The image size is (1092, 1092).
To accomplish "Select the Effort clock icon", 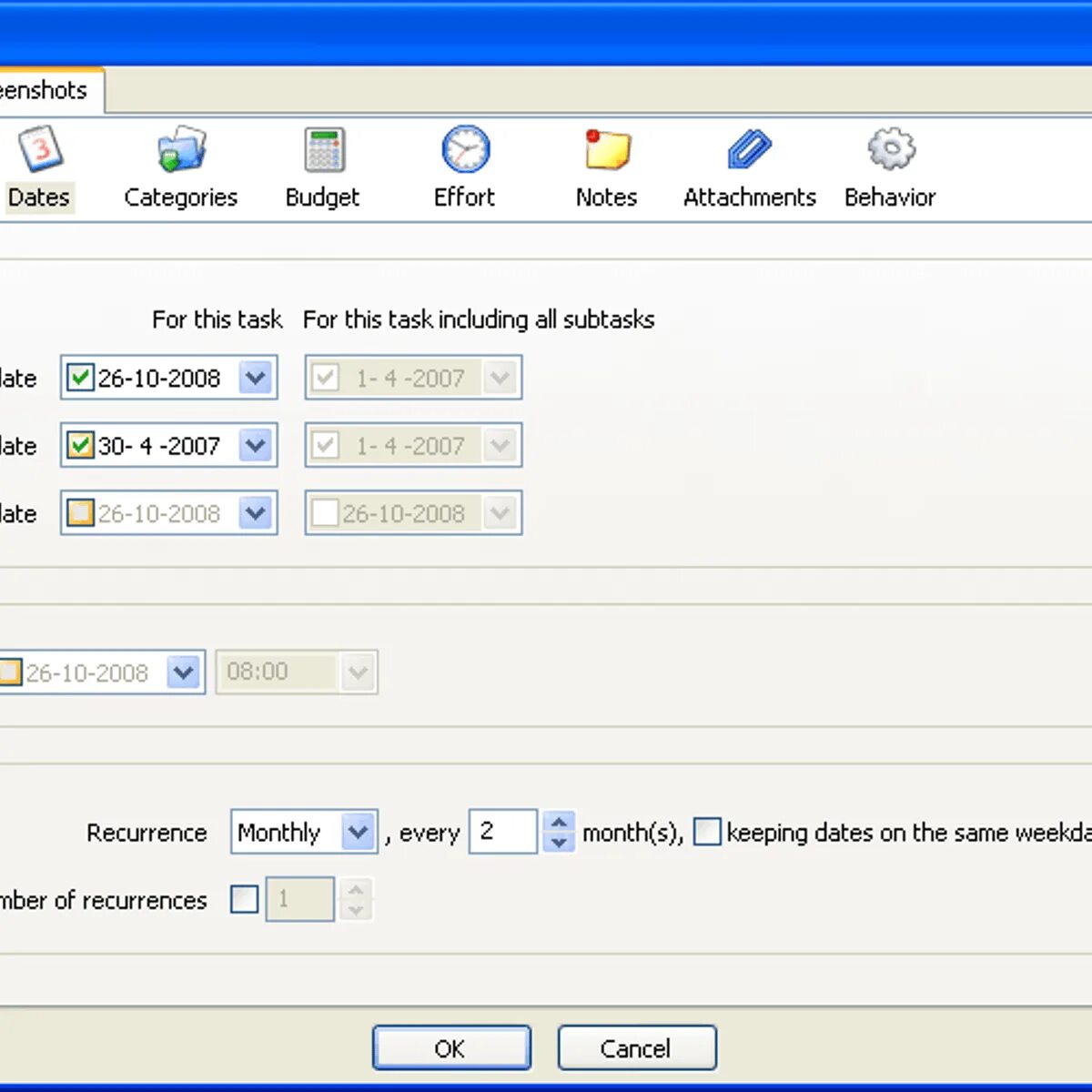I will tap(465, 149).
